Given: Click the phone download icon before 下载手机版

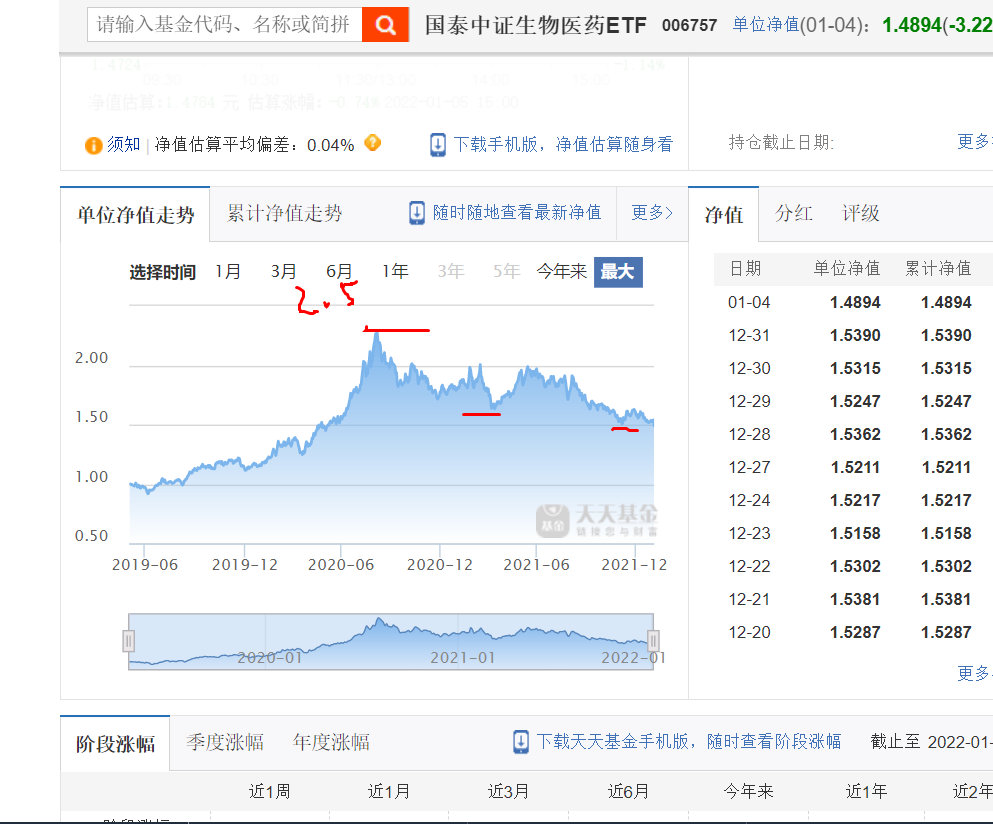Looking at the screenshot, I should click(438, 144).
